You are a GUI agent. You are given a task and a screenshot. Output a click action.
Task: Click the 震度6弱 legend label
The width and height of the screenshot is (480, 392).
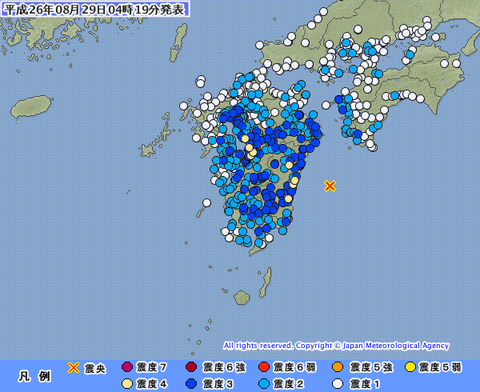point(294,368)
